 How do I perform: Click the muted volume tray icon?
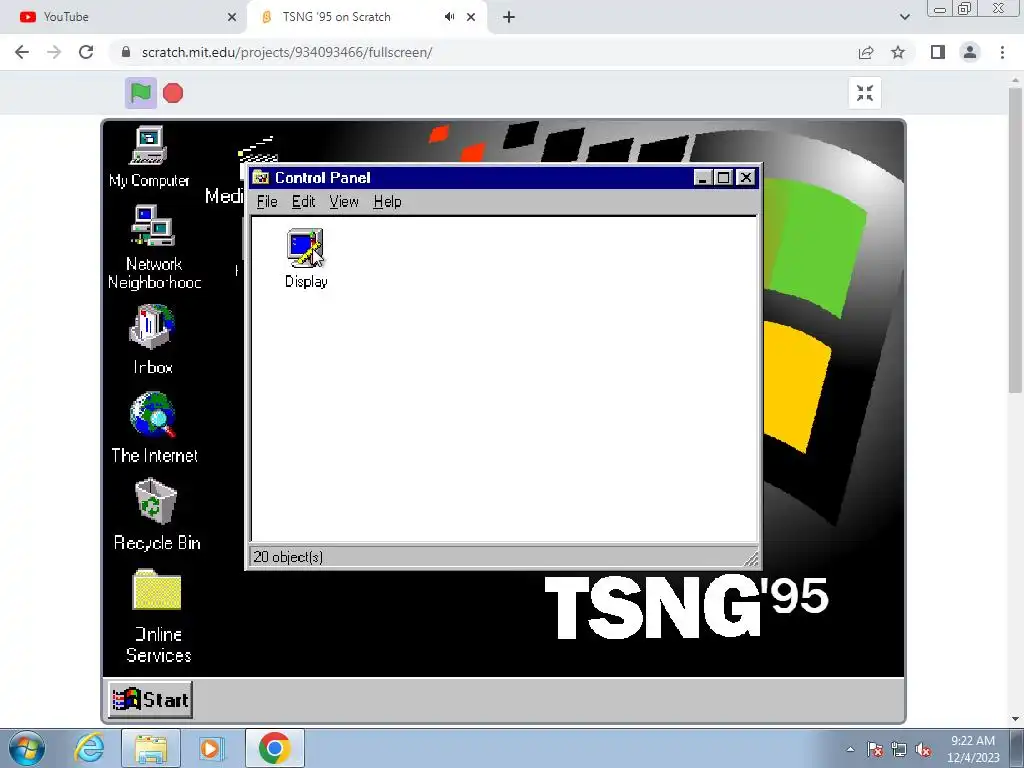pyautogui.click(x=923, y=750)
